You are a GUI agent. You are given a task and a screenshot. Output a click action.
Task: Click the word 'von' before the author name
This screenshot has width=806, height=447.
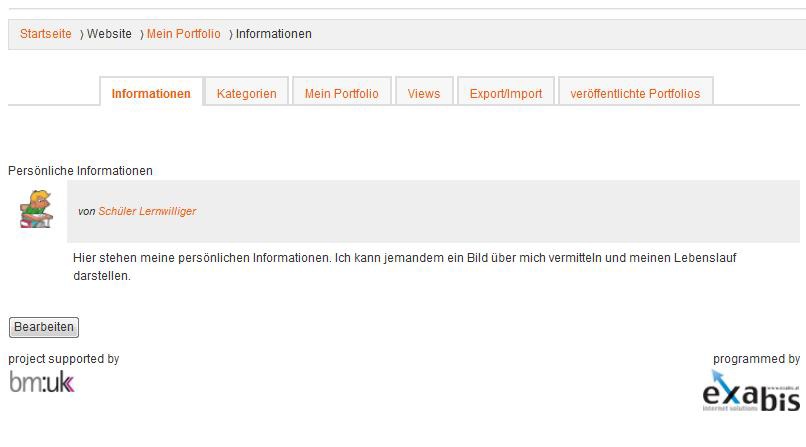click(x=86, y=211)
